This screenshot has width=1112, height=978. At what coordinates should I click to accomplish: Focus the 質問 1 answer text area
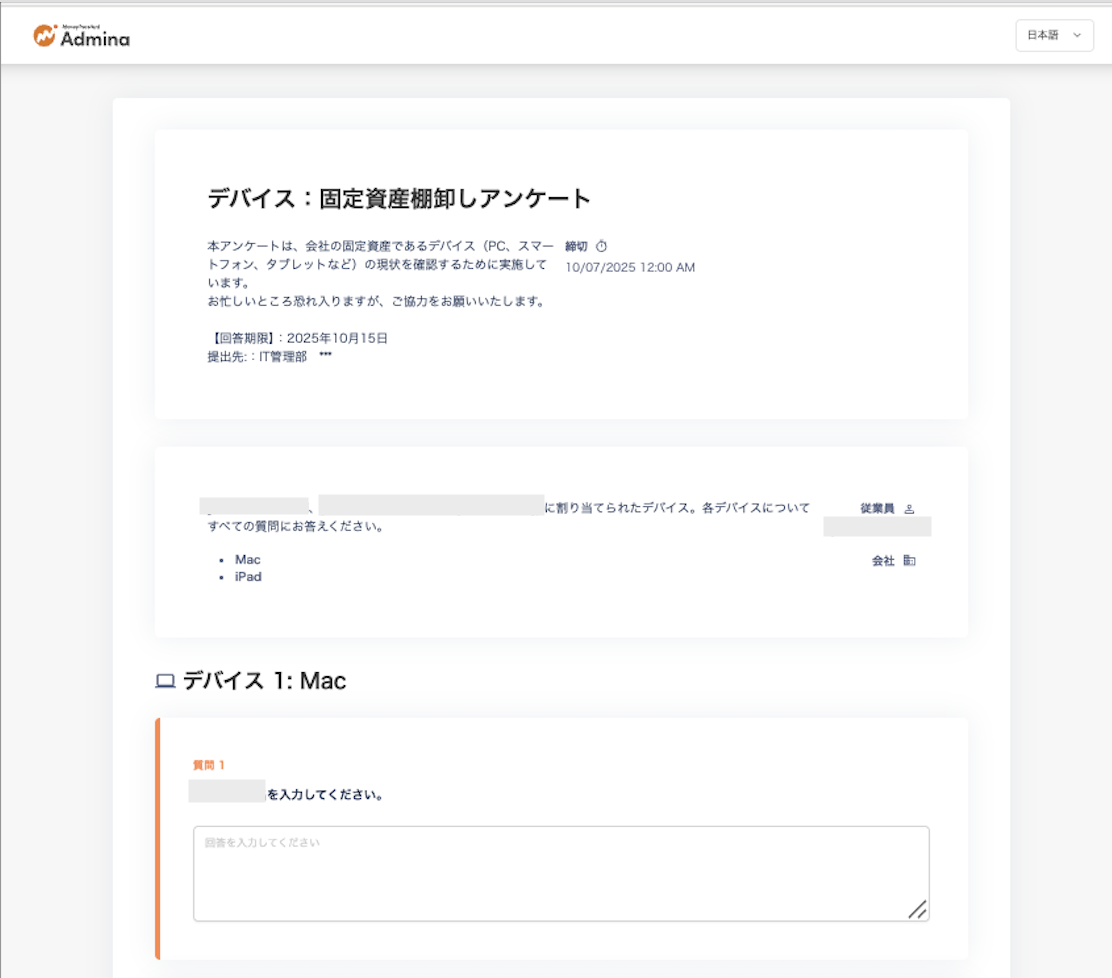click(561, 874)
